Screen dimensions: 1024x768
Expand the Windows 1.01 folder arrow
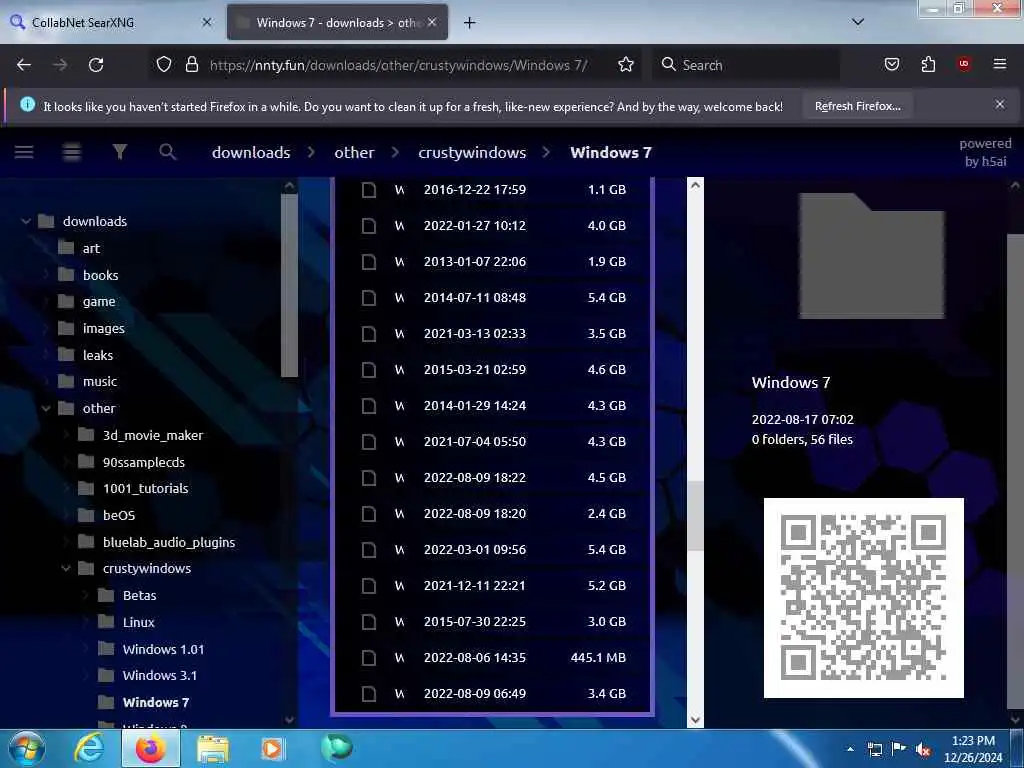(x=86, y=649)
